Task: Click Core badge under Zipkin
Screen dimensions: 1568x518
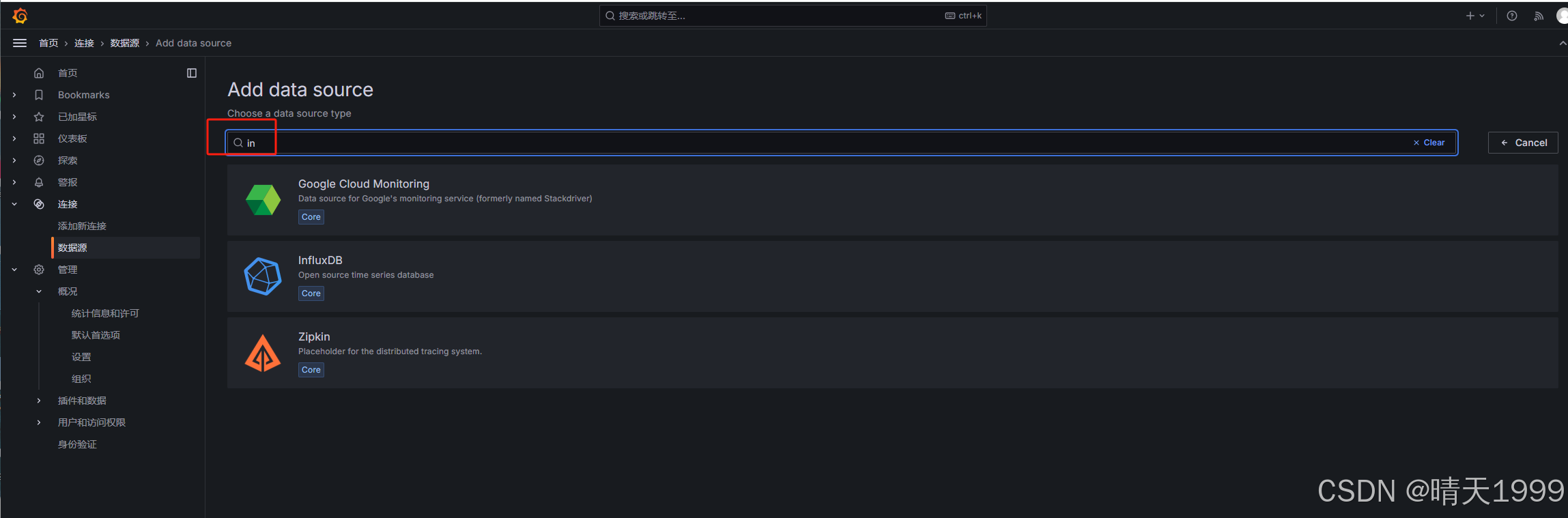Action: (311, 370)
